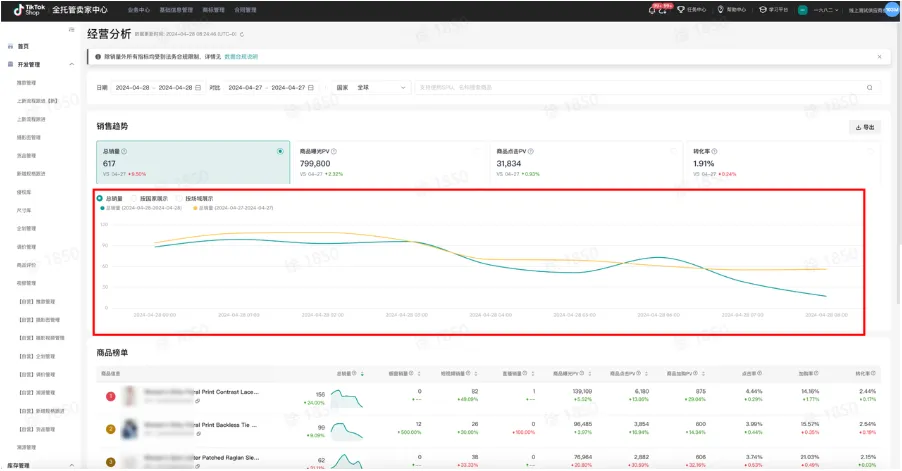Open Print Backless Tie product link
Screen dimensions: 902x471
point(200,425)
